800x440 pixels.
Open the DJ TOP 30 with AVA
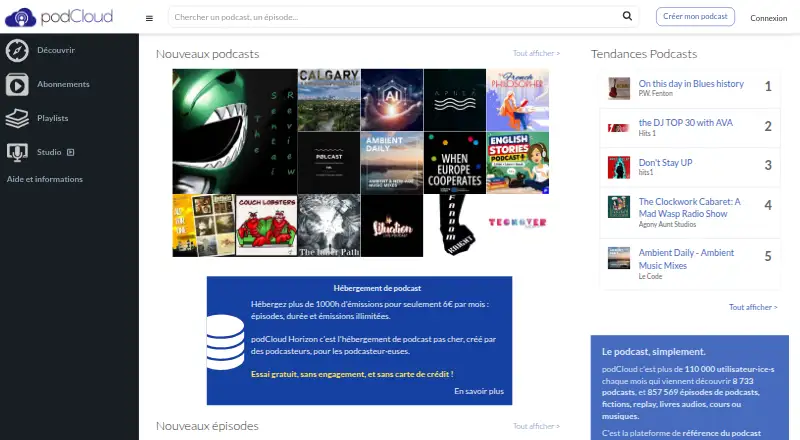click(685, 123)
